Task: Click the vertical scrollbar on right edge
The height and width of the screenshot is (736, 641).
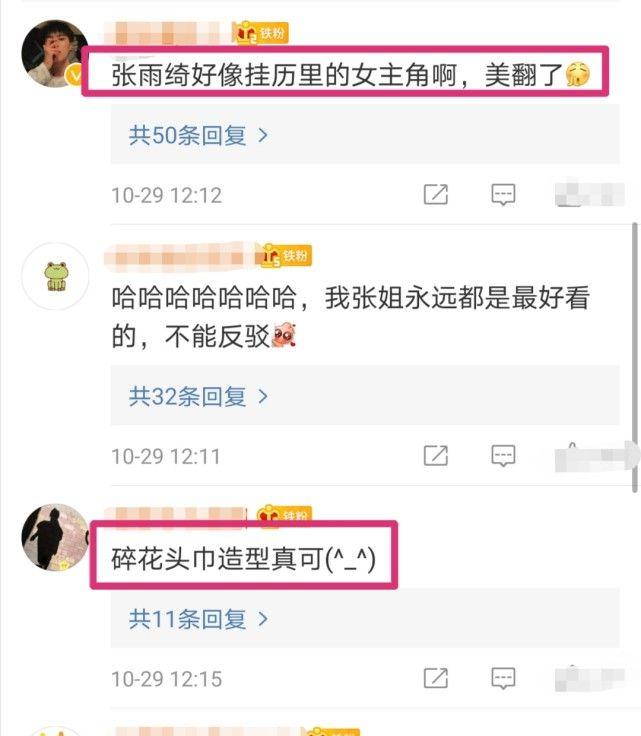Action: pyautogui.click(x=635, y=357)
